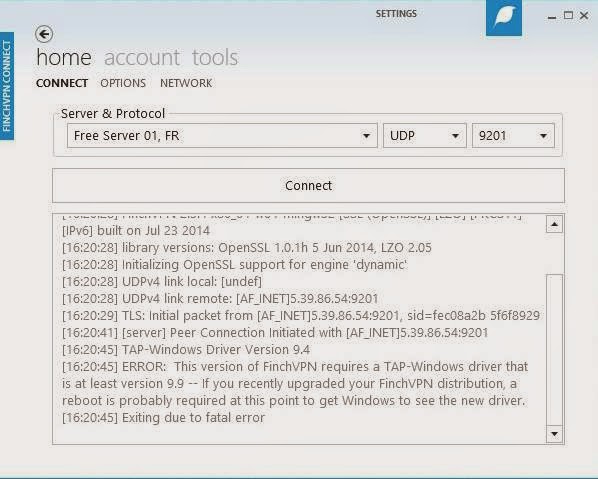Viewport: 598px width, 479px height.
Task: Click the FinchVPN blue leaf logo
Action: (504, 18)
